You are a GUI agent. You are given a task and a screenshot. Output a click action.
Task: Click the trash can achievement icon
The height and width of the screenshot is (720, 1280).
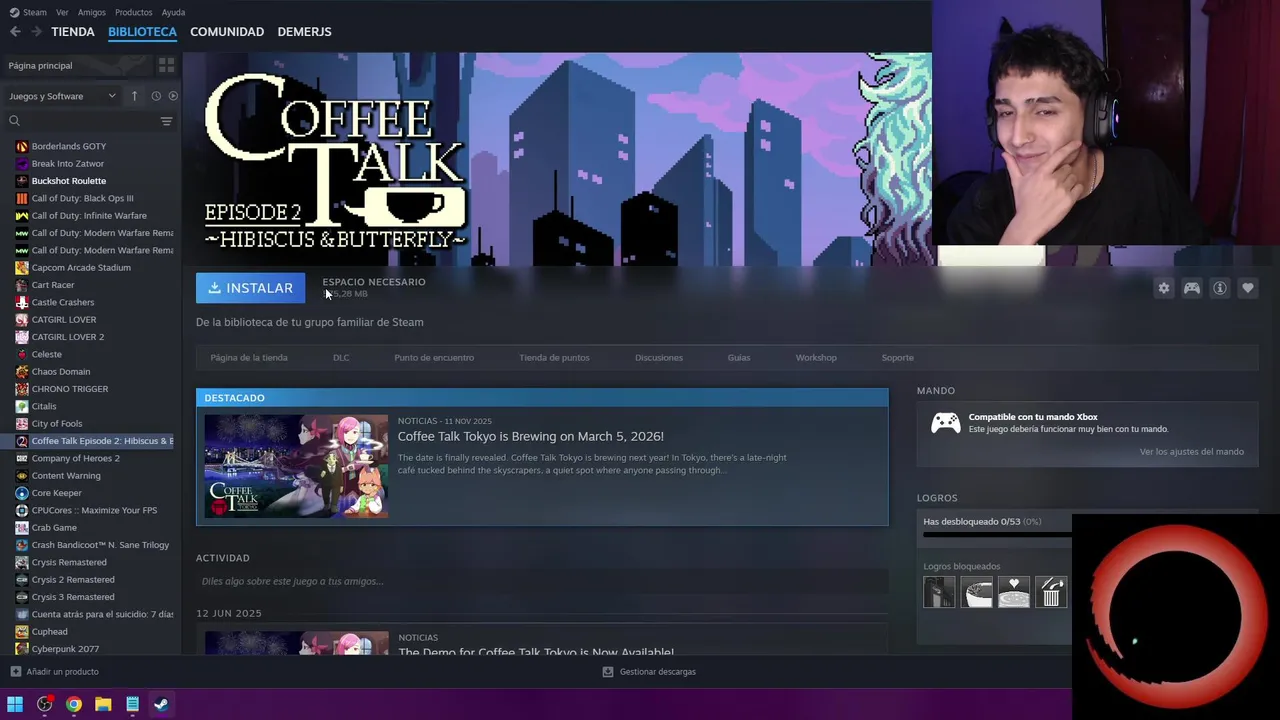coord(1051,592)
